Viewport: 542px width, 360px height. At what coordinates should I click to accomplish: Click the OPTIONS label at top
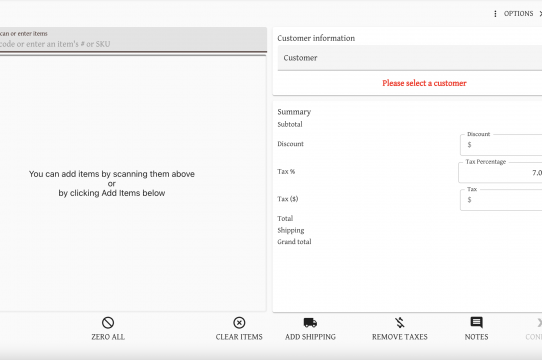[x=518, y=13]
